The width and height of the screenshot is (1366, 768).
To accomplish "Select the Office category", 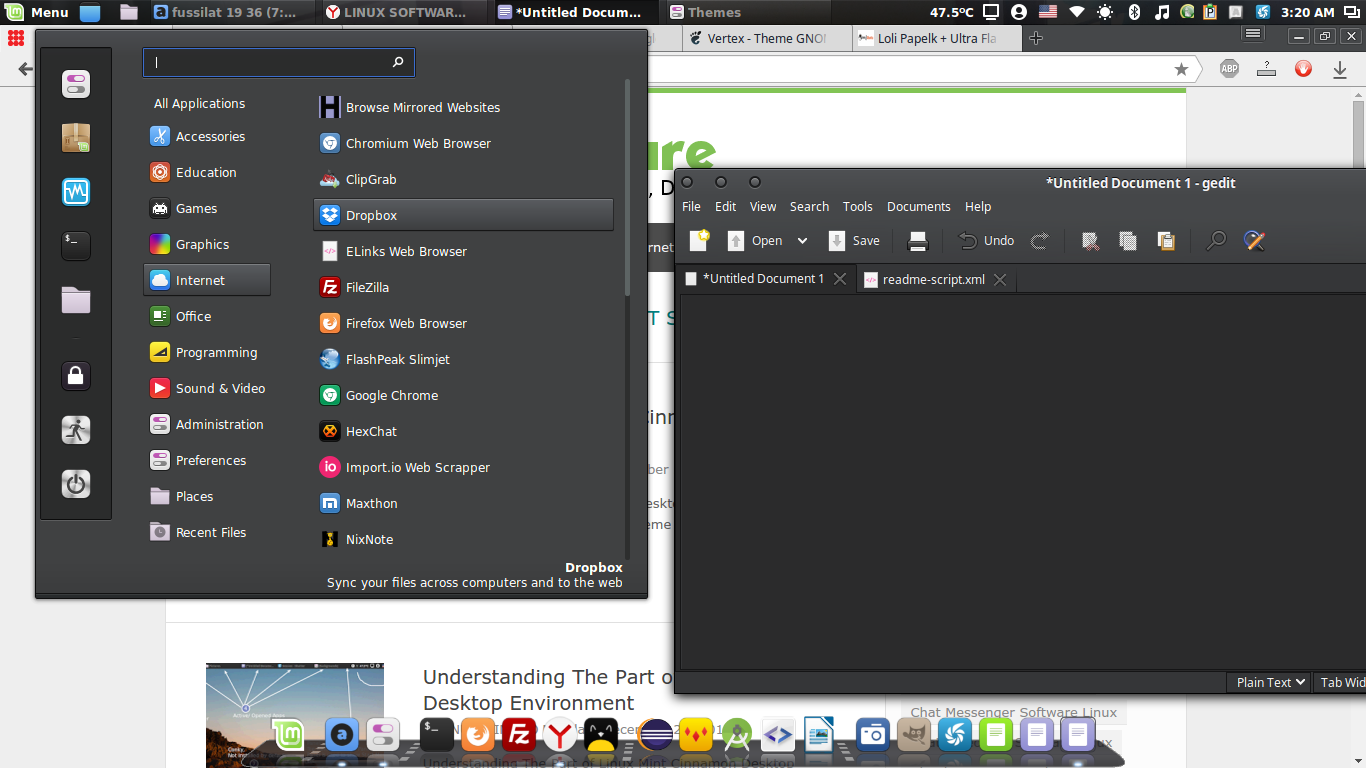I will [207, 316].
